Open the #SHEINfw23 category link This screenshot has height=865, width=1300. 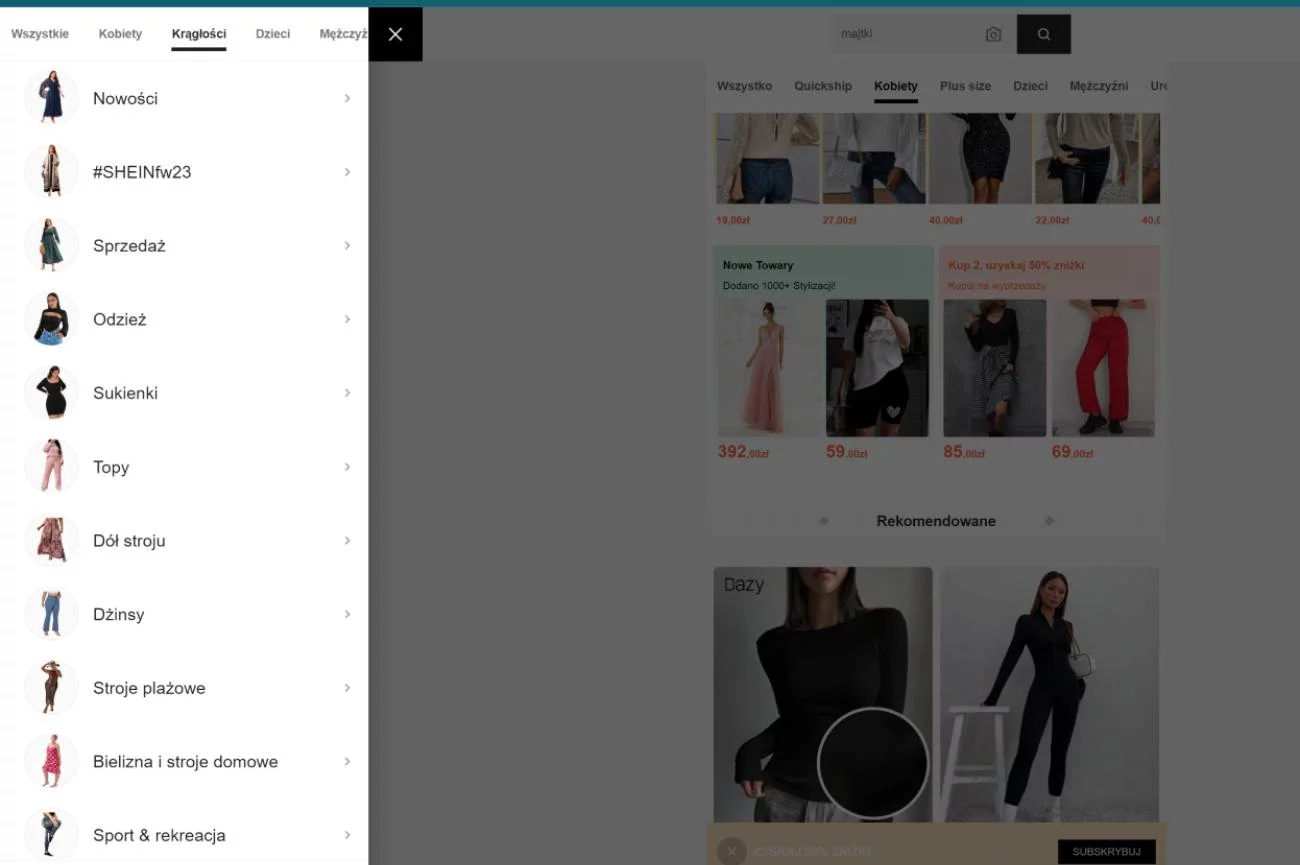[x=142, y=172]
